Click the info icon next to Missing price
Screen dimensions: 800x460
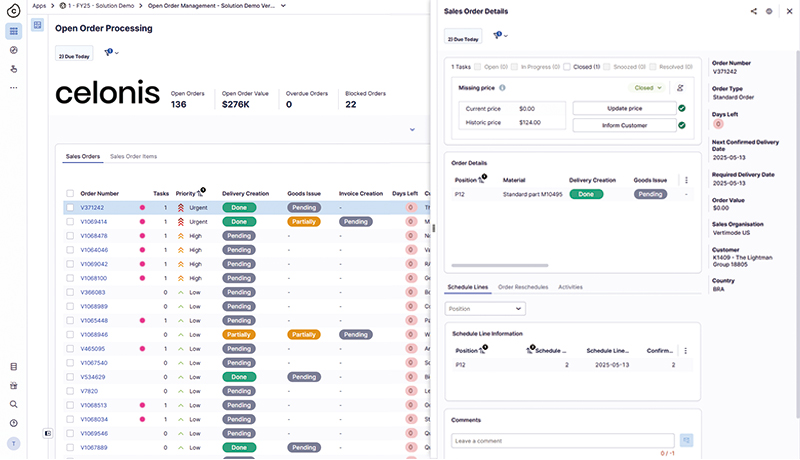tap(502, 88)
